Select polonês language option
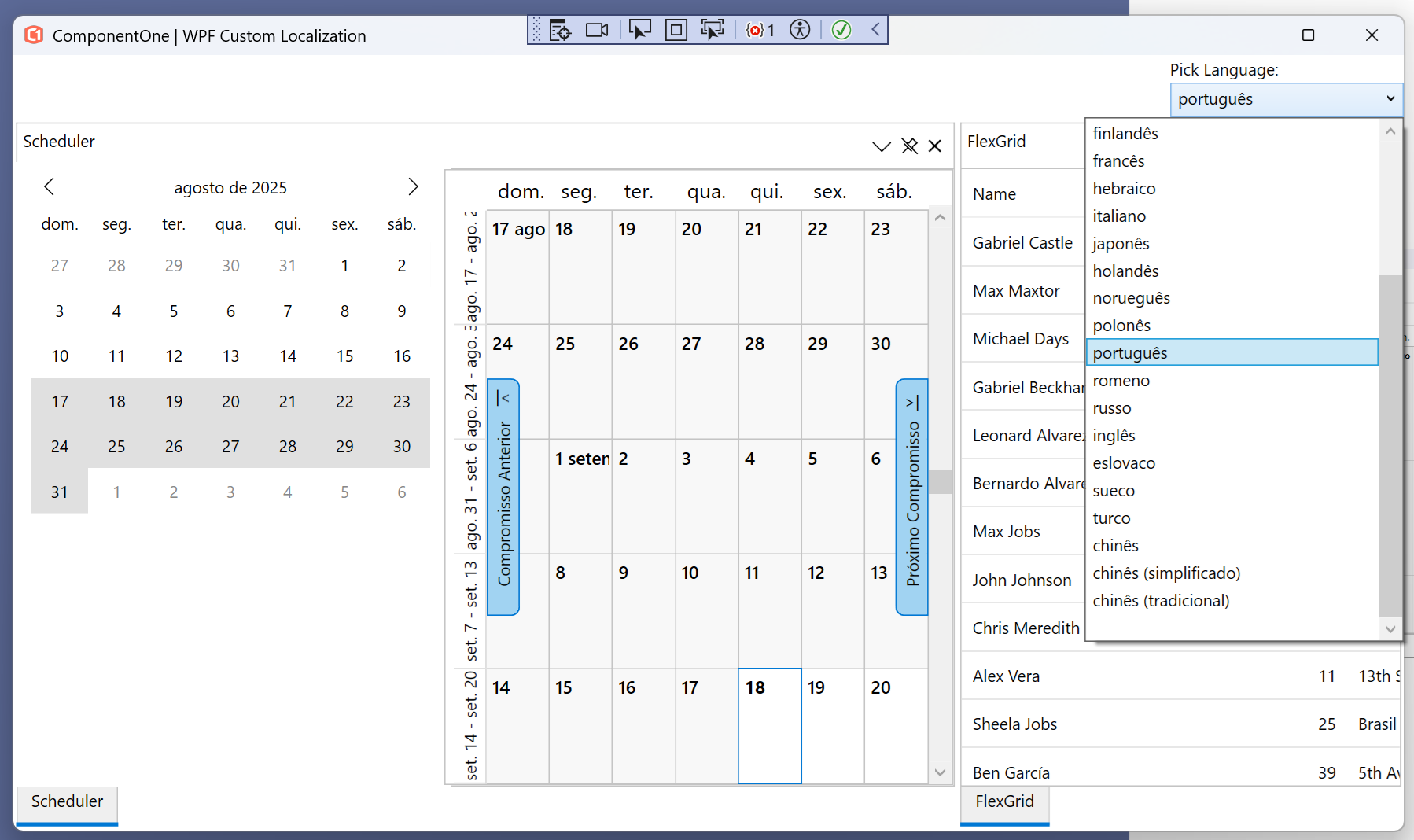Viewport: 1414px width, 840px height. click(x=1232, y=326)
